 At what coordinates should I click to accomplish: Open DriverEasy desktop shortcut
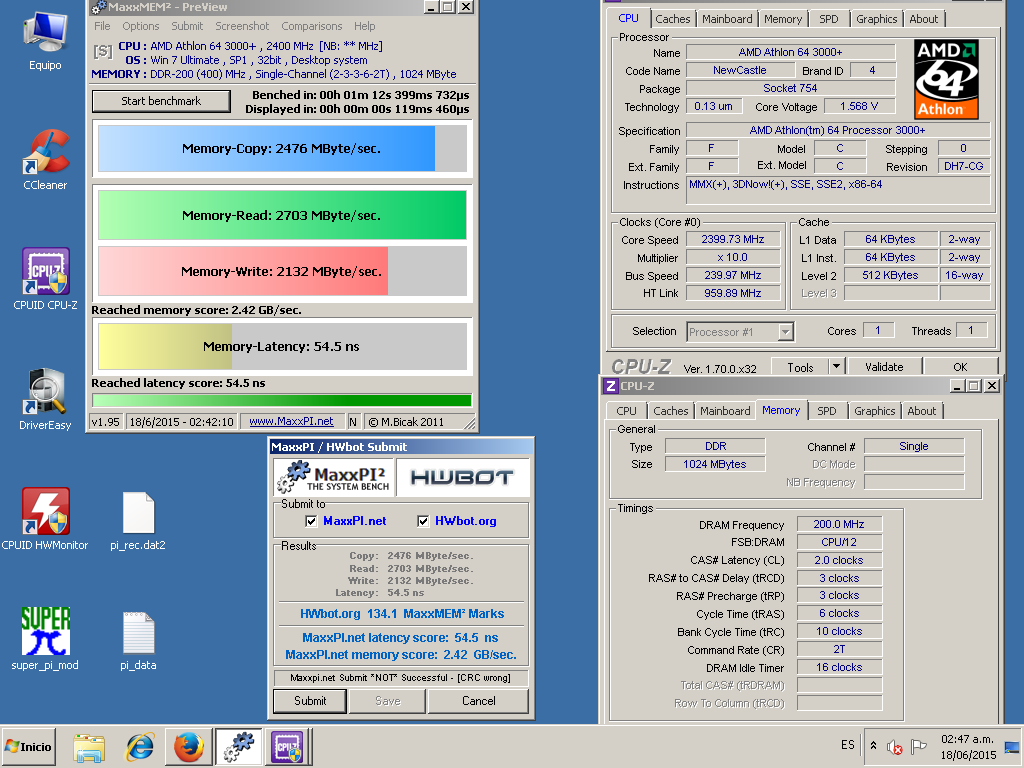pyautogui.click(x=45, y=400)
